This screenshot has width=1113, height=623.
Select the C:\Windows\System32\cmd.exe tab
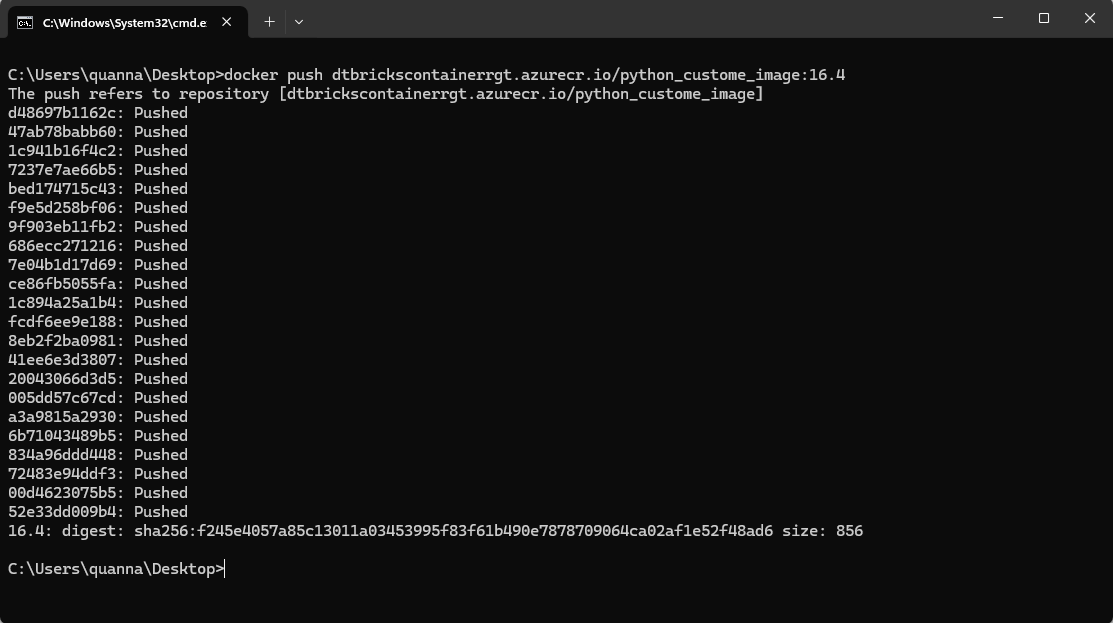[x=124, y=21]
